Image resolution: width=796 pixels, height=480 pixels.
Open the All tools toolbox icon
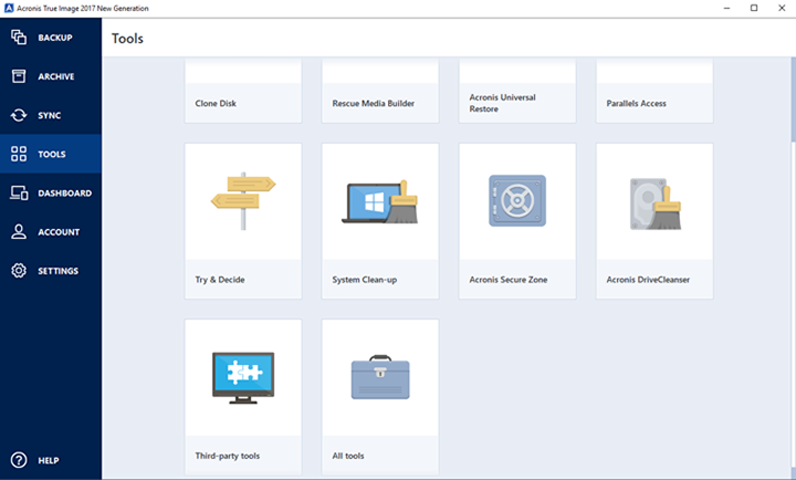click(x=380, y=377)
